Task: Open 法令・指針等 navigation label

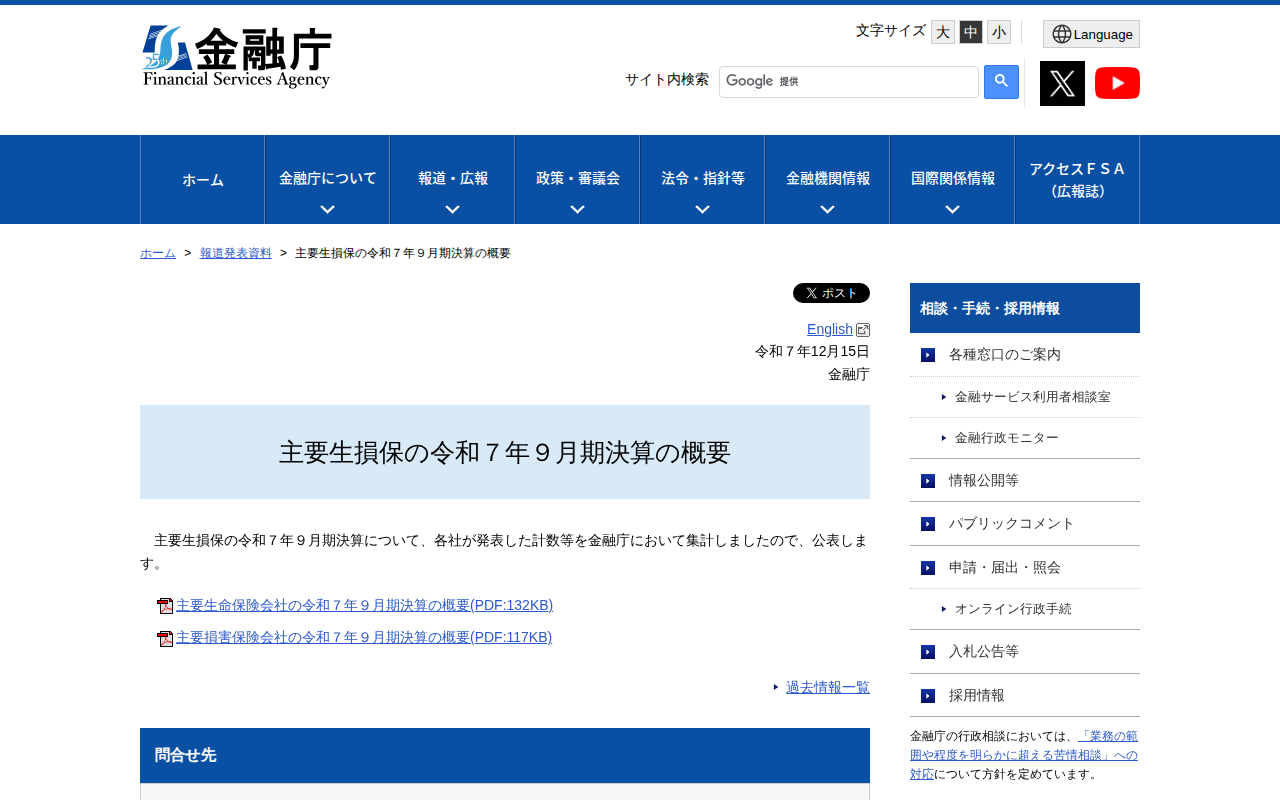Action: click(702, 178)
